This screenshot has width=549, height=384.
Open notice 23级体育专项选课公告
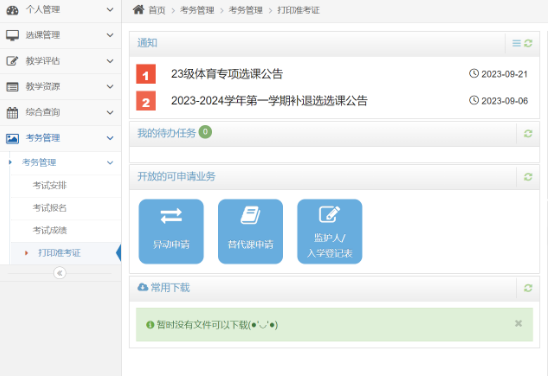(x=227, y=74)
